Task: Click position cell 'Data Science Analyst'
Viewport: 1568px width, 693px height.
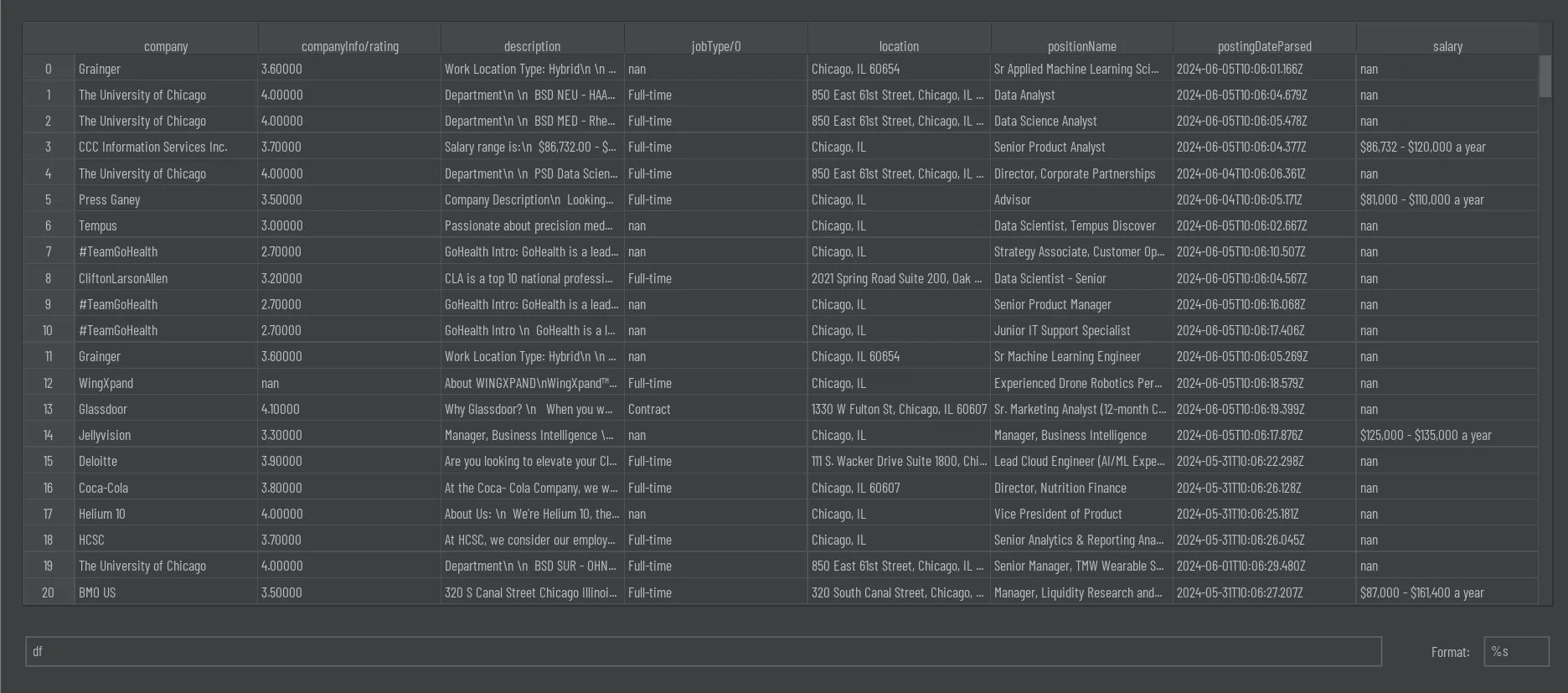Action: pyautogui.click(x=1081, y=121)
